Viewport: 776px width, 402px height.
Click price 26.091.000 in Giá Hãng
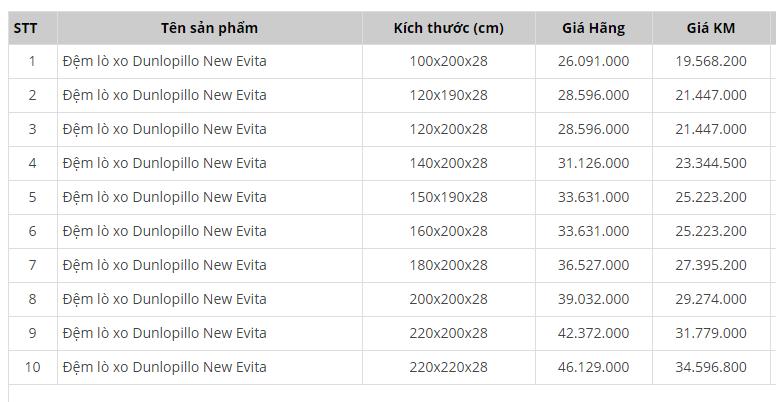(593, 61)
